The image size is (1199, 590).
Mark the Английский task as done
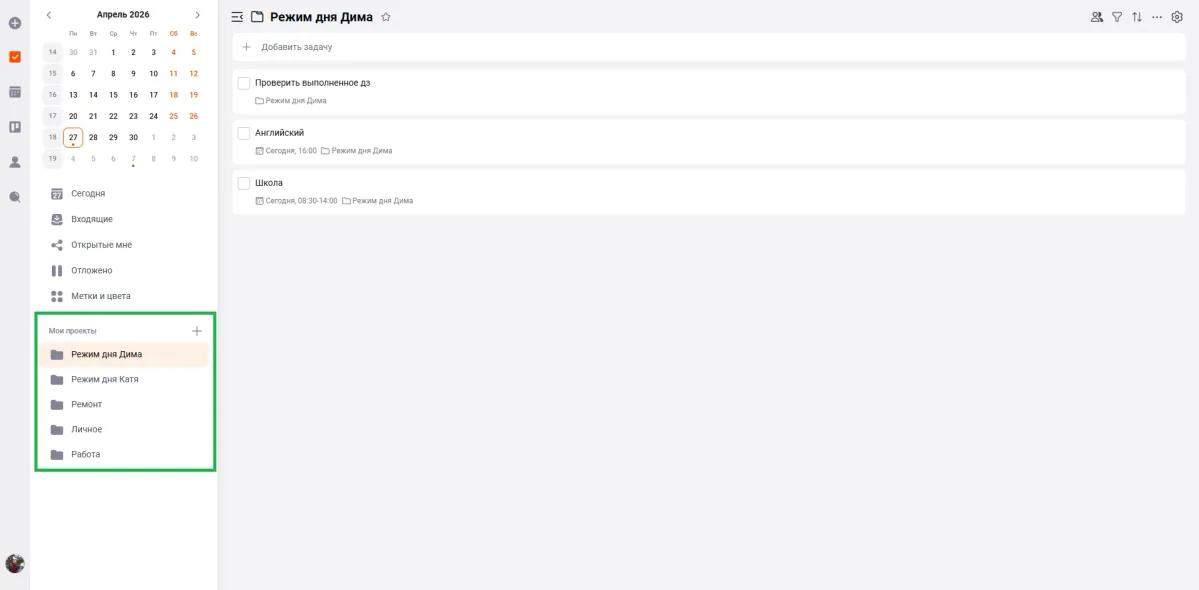244,133
